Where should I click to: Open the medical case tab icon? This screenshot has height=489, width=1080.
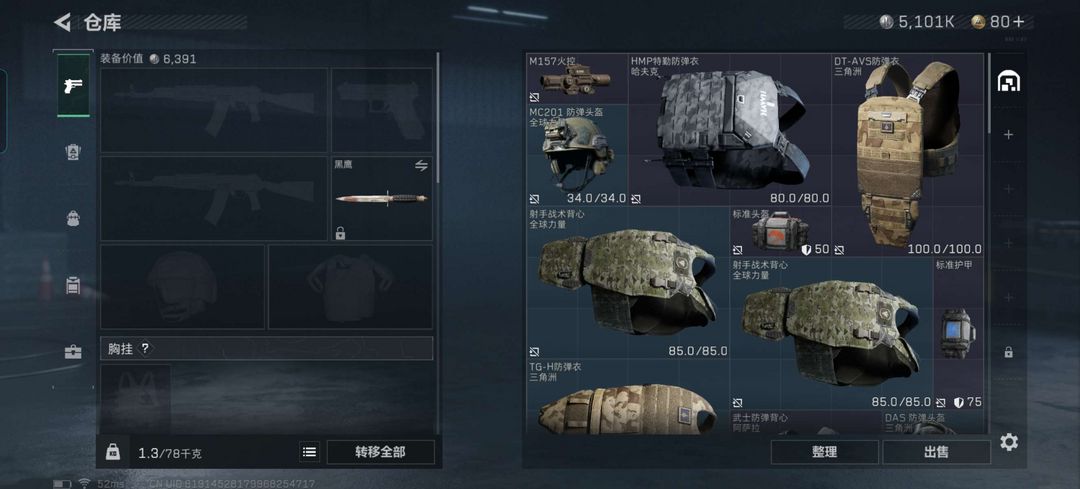pyautogui.click(x=73, y=352)
